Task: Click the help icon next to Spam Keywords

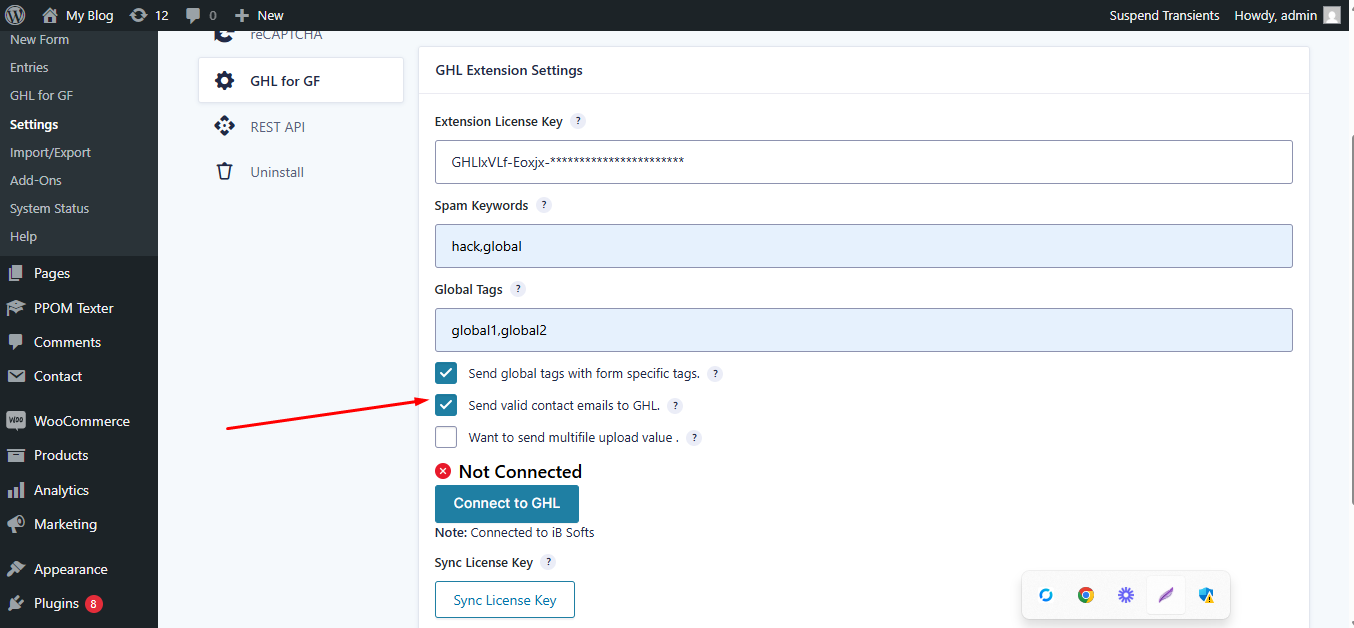Action: pyautogui.click(x=543, y=205)
